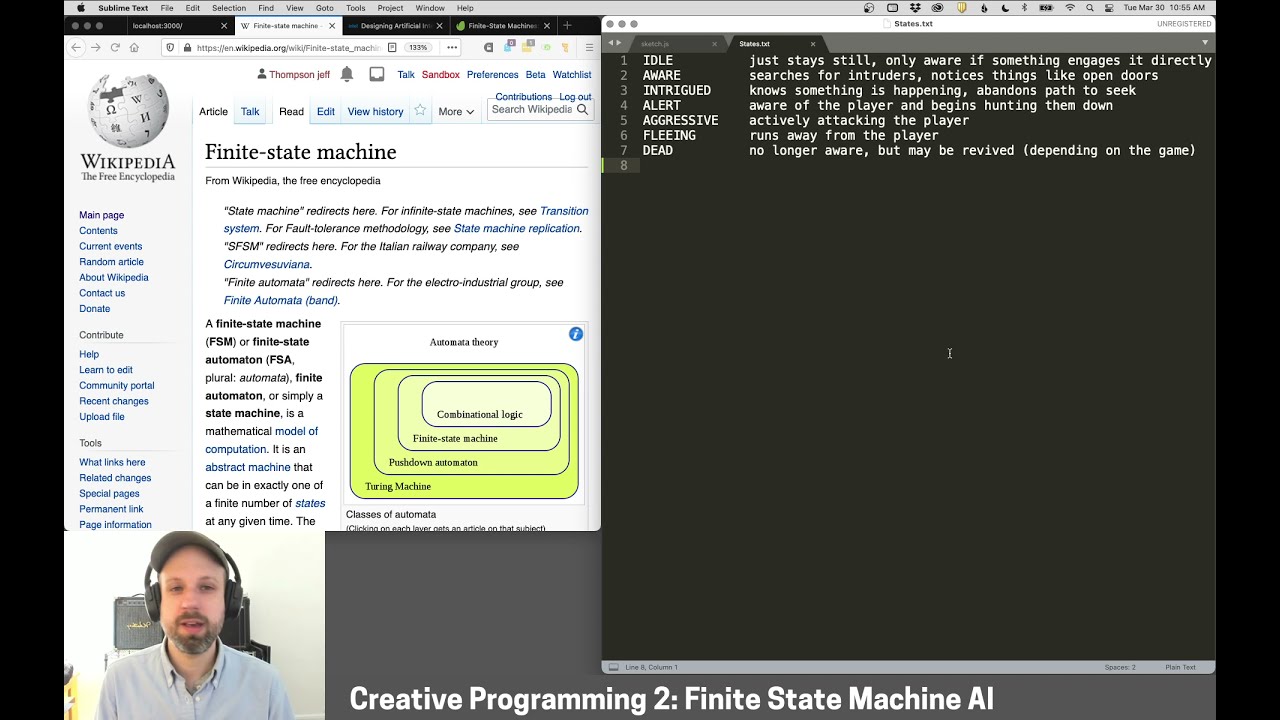1280x720 pixels.
Task: Open the Sublime tab list dropdown arrow
Action: 1205,43
